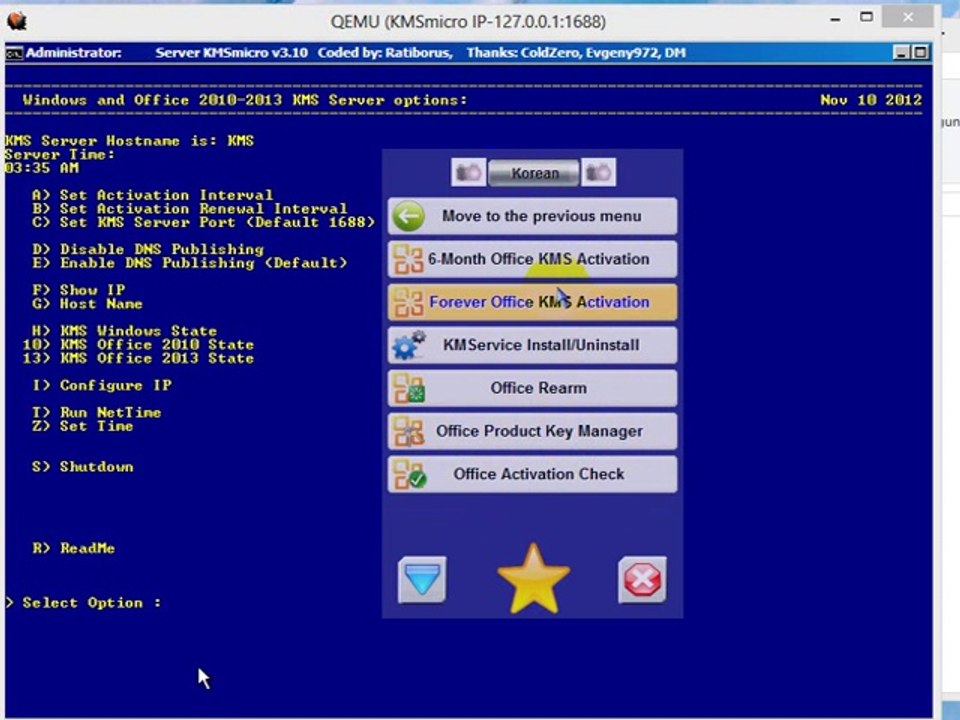Image resolution: width=960 pixels, height=720 pixels.
Task: Click the Office Product Key Manager icon
Action: click(408, 431)
